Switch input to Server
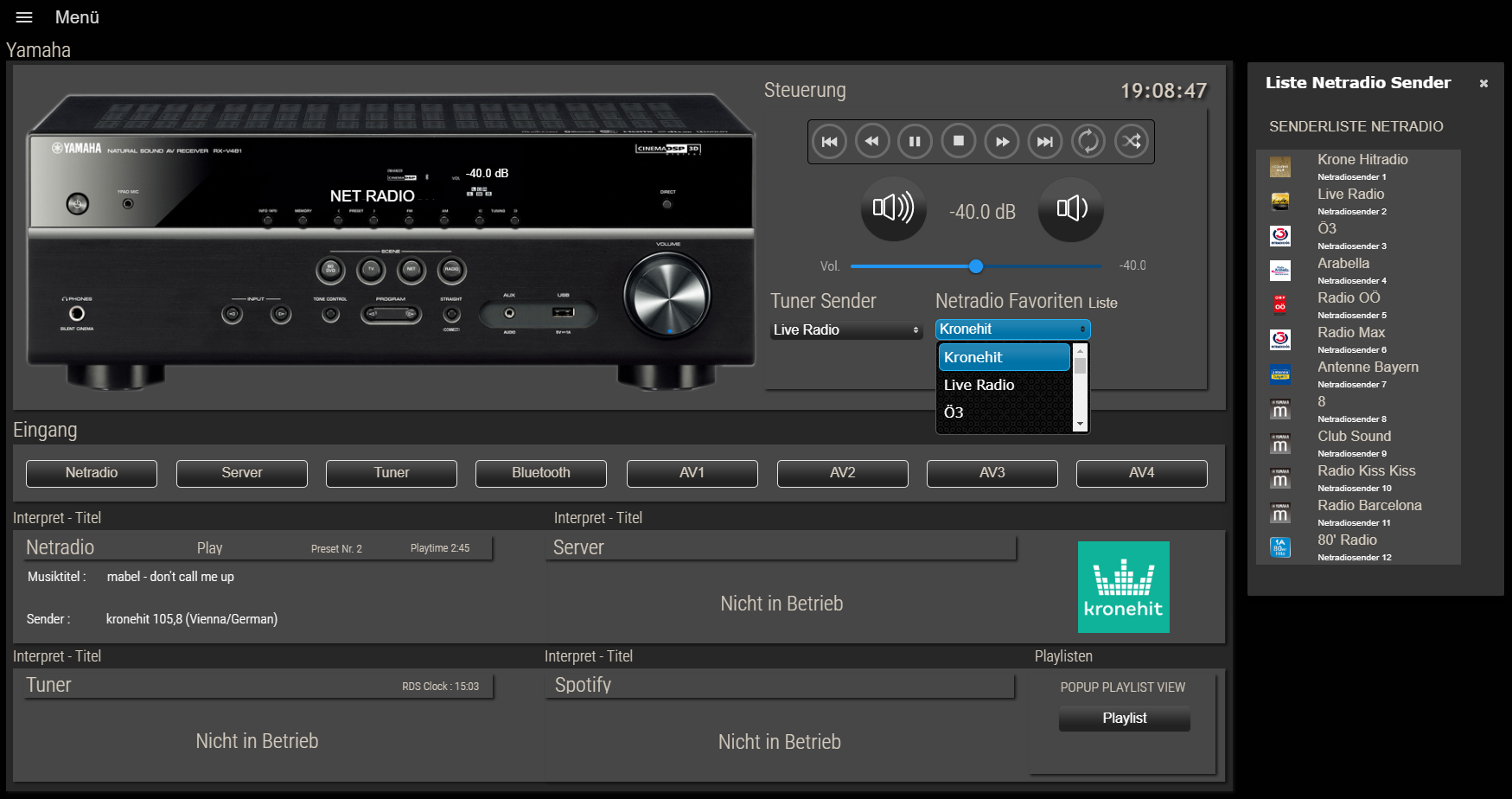 pos(242,473)
